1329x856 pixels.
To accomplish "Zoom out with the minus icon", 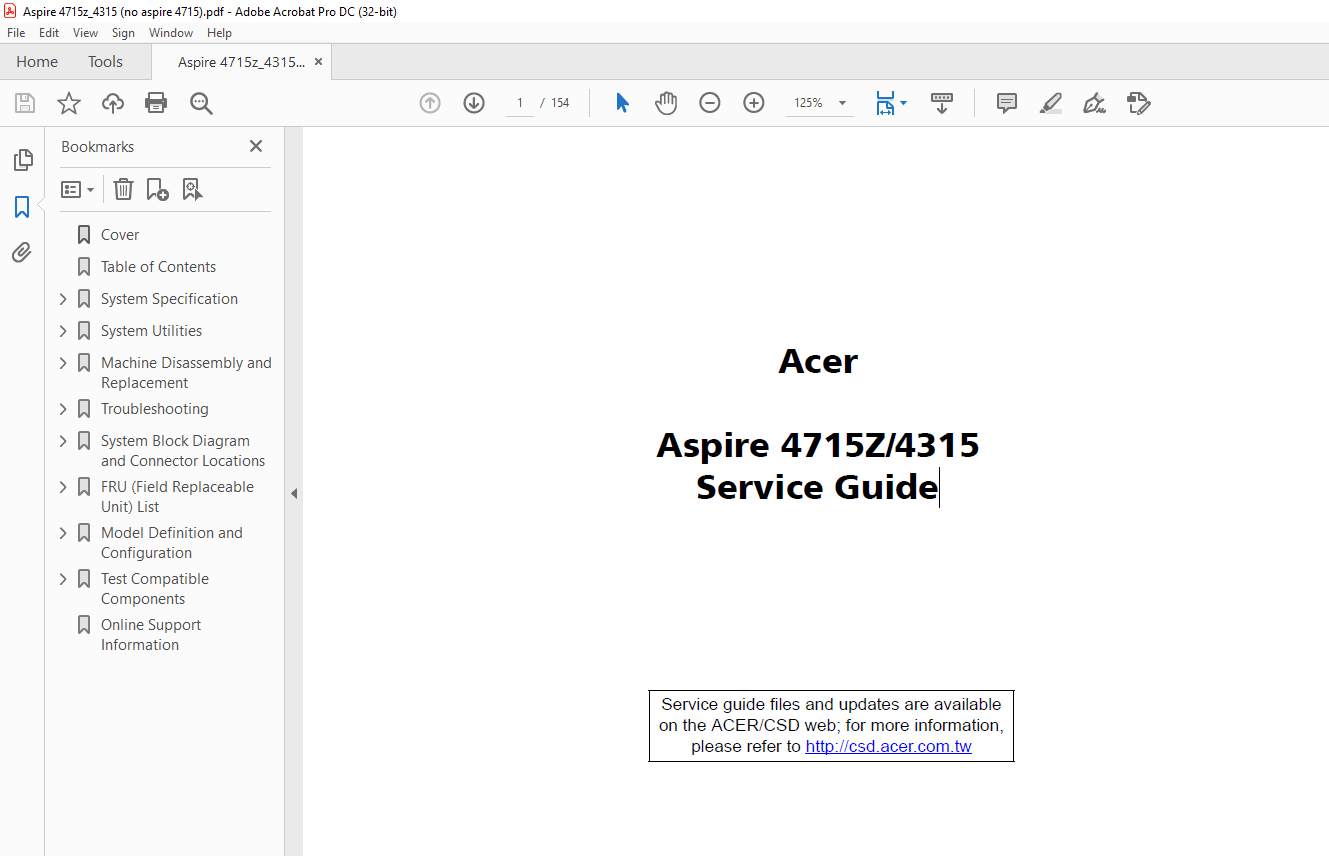I will tap(710, 103).
